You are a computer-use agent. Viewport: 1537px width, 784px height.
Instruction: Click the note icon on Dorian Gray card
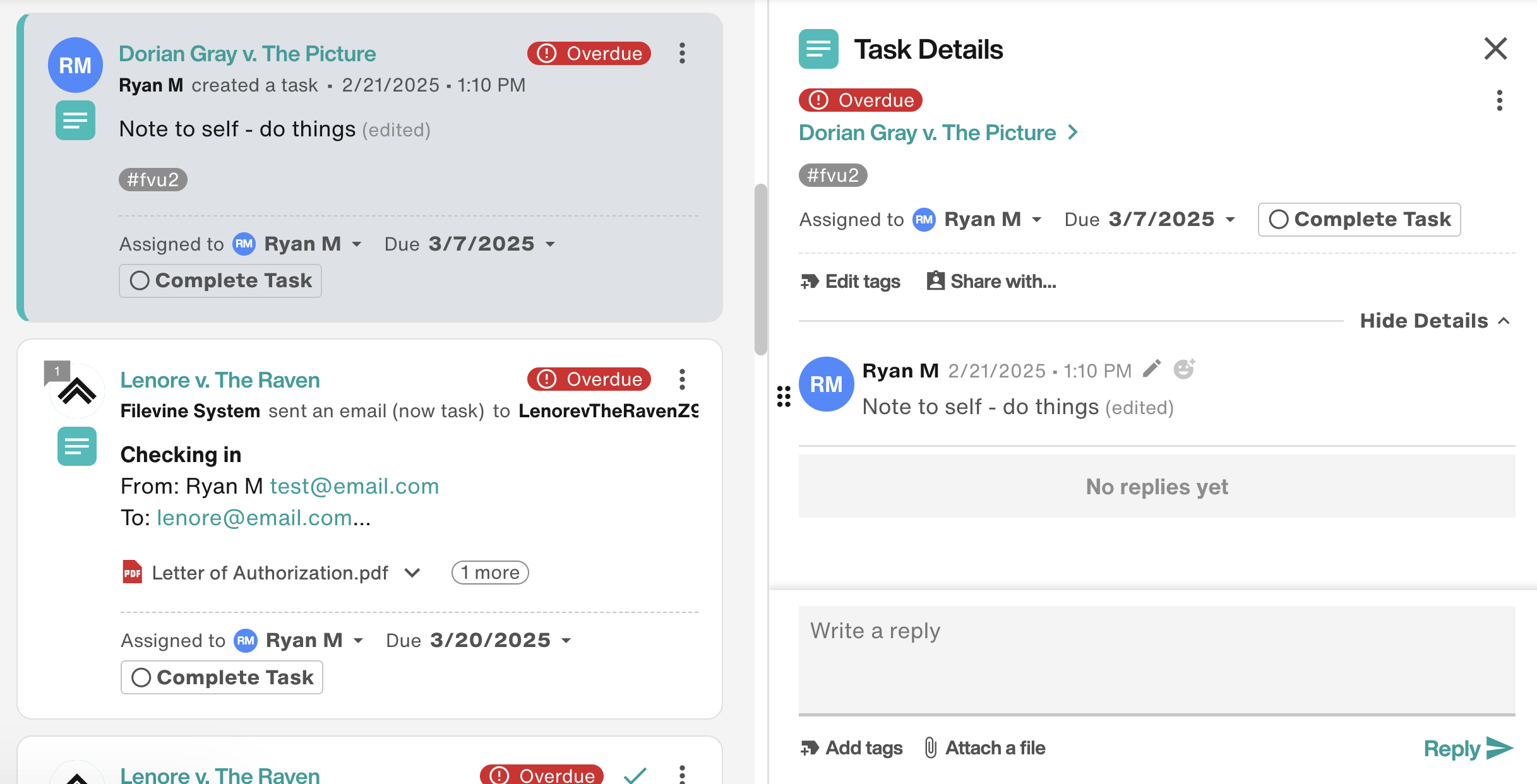[x=75, y=120]
